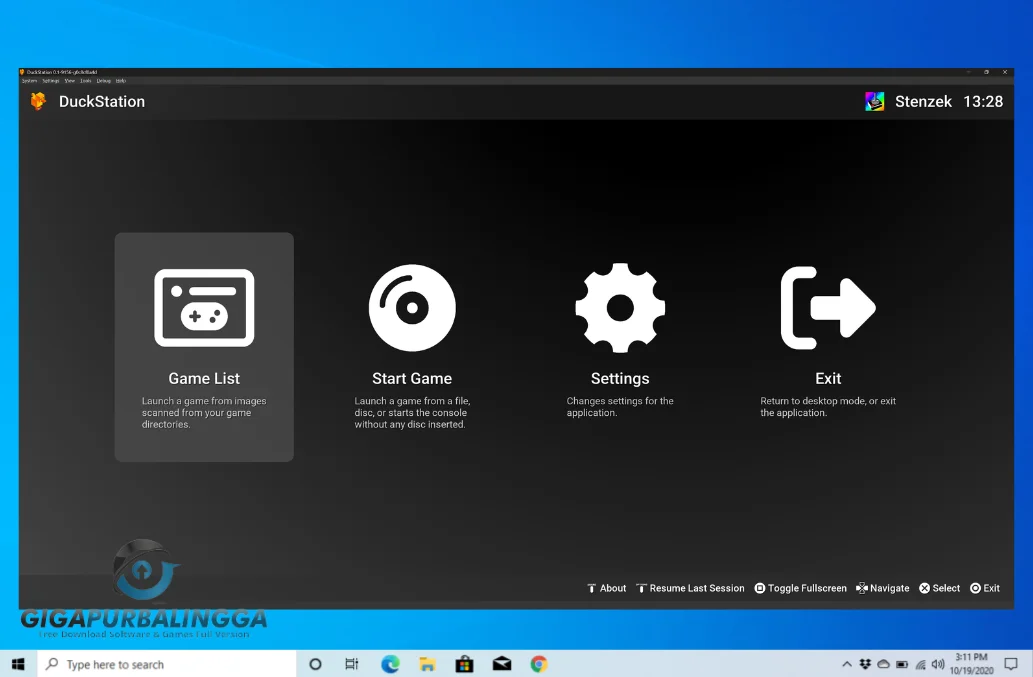Maximize or restore the DuckStation window

(986, 72)
